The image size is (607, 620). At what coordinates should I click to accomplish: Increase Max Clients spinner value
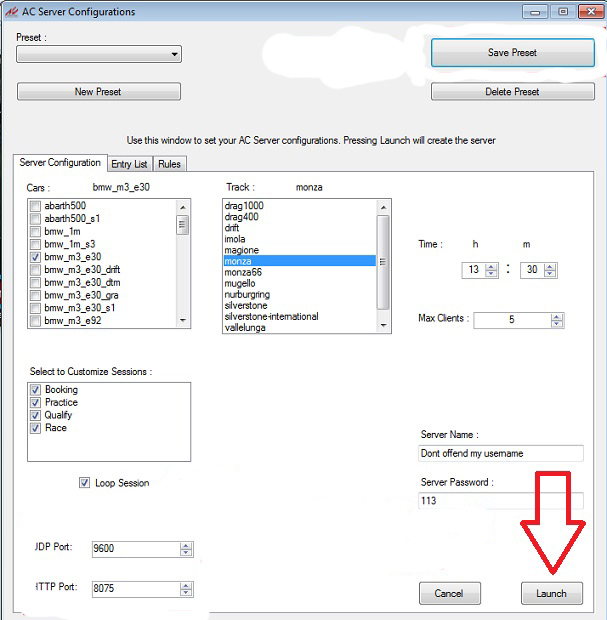click(x=557, y=316)
